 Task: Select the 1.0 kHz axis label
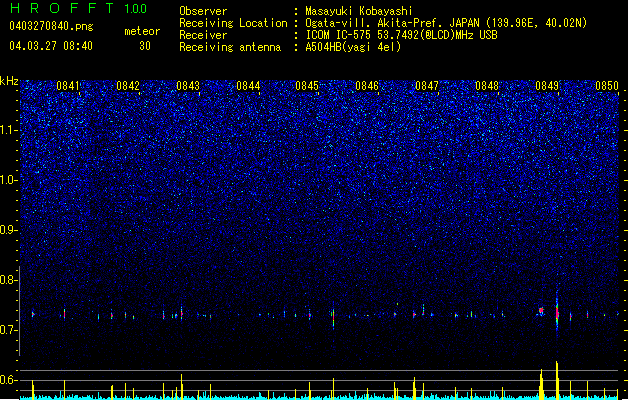click(8, 180)
